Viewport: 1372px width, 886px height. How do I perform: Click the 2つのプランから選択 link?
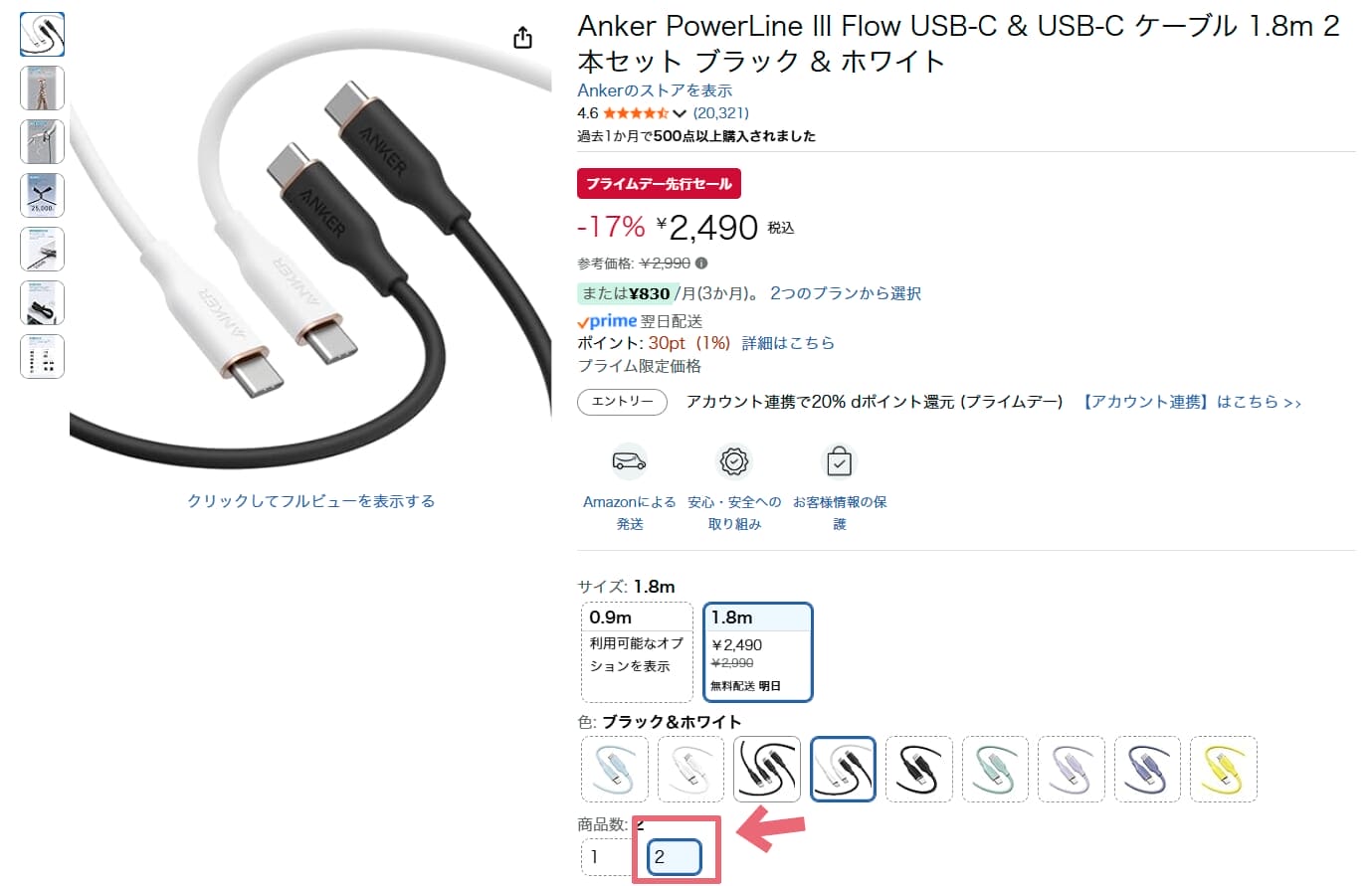pyautogui.click(x=846, y=293)
